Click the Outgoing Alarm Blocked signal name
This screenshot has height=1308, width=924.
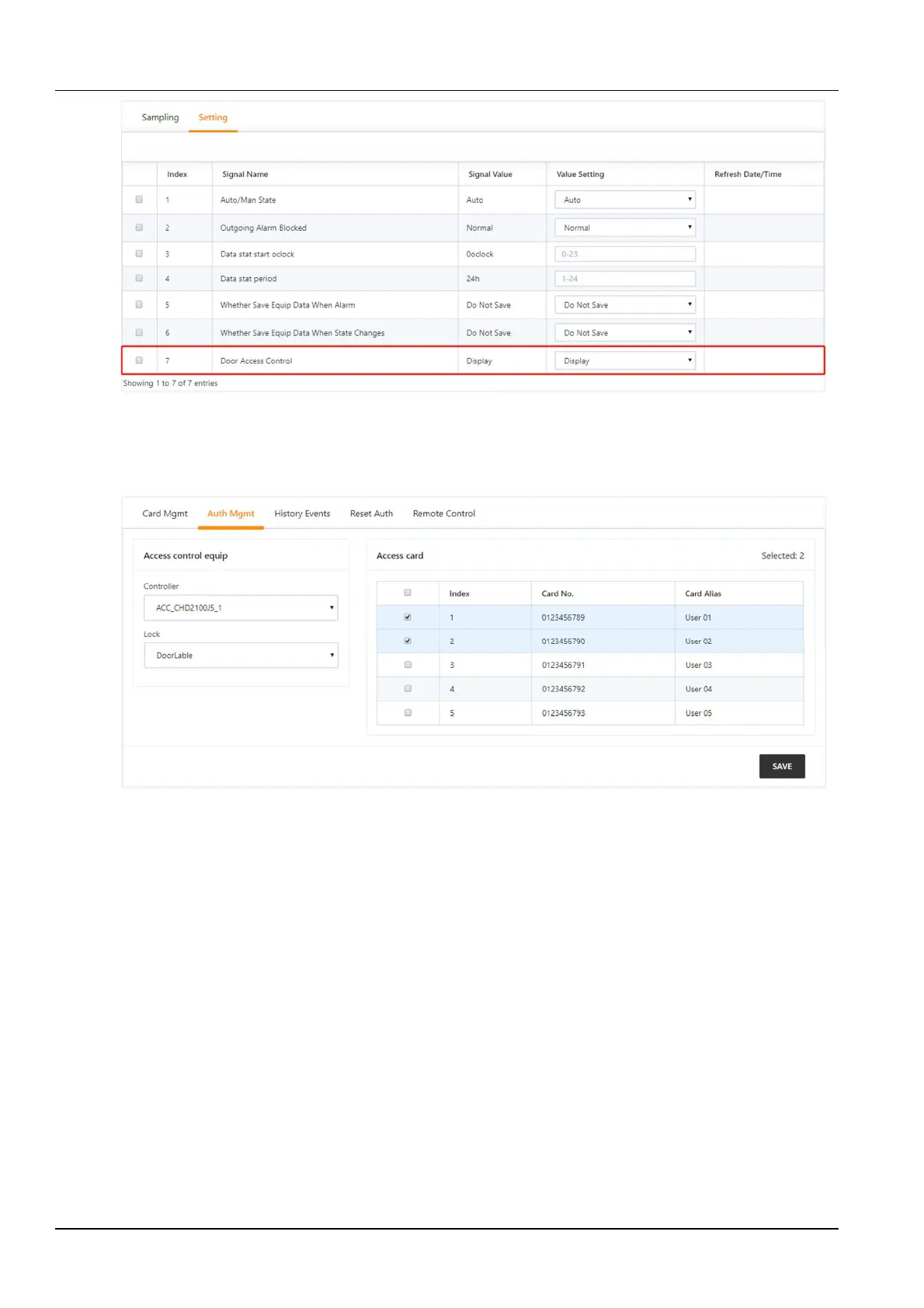[263, 228]
